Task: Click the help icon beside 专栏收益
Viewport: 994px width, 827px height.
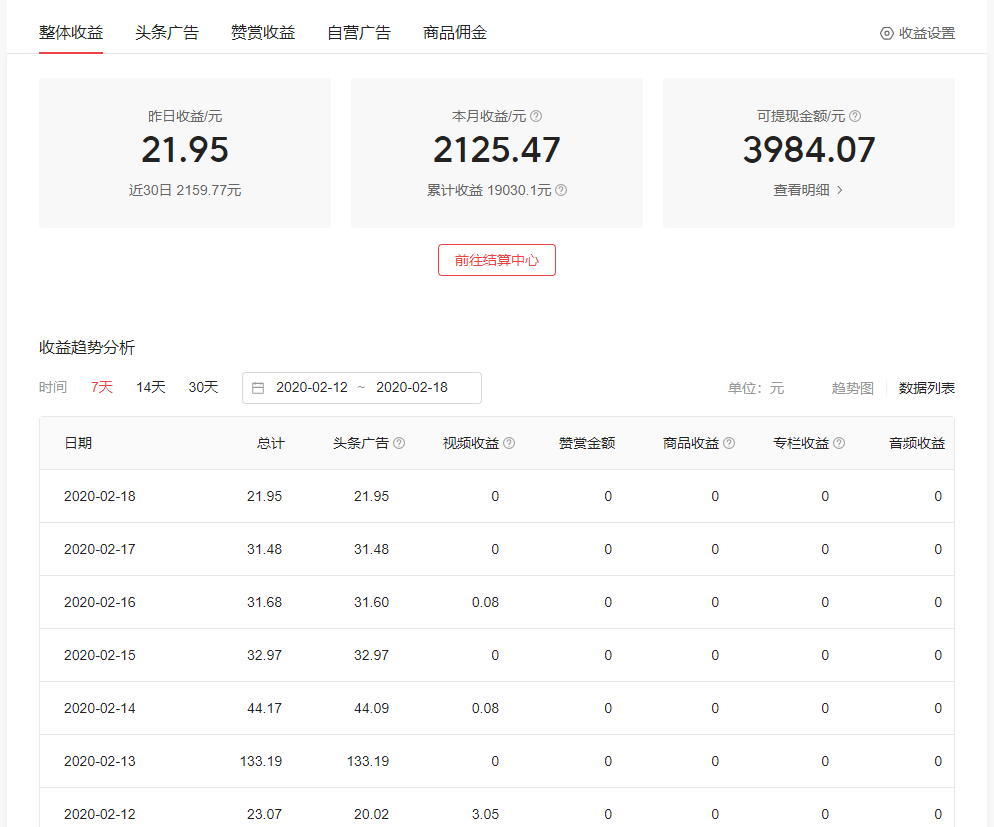Action: 839,443
